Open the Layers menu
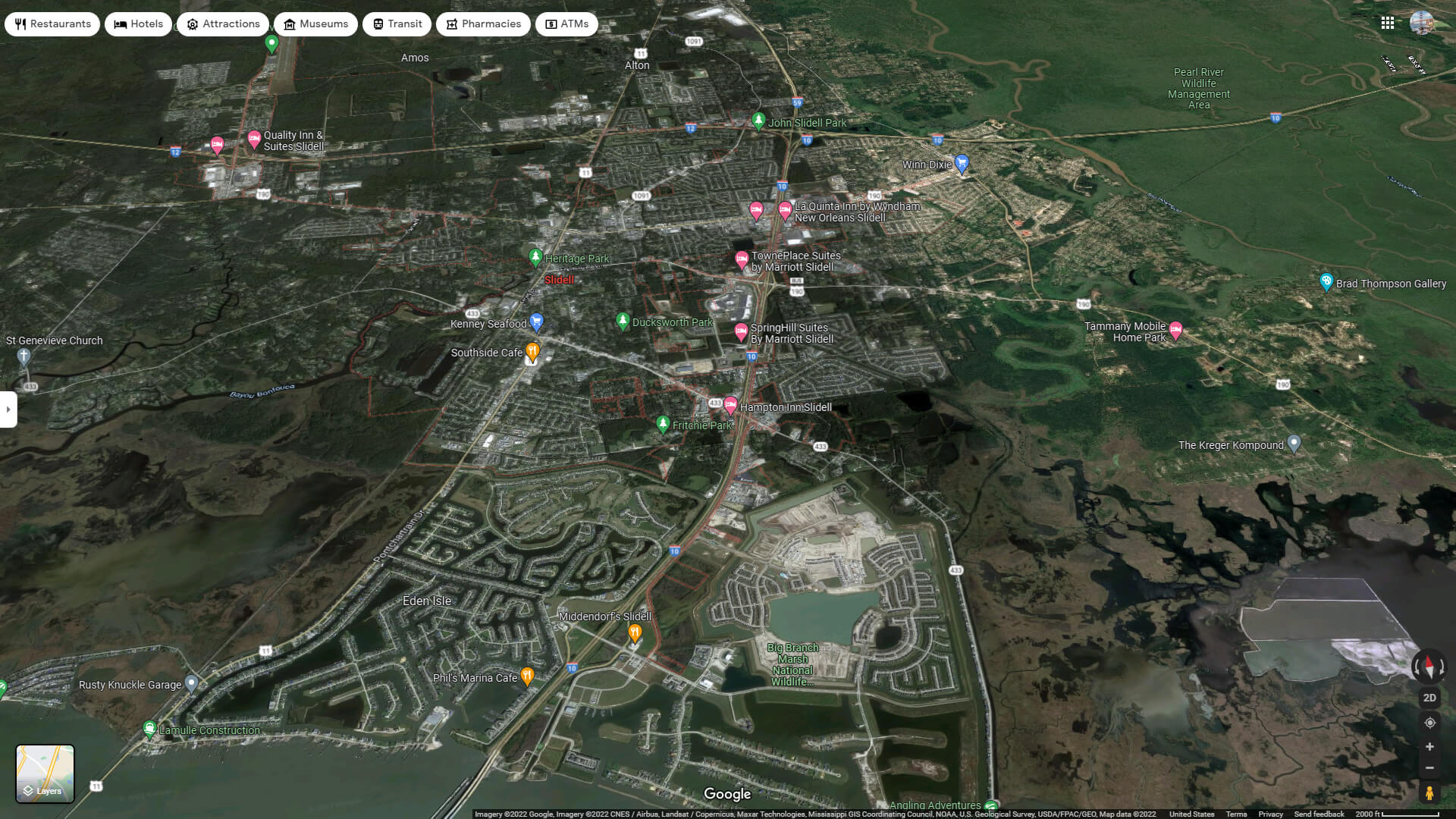The image size is (1456, 819). pyautogui.click(x=45, y=773)
